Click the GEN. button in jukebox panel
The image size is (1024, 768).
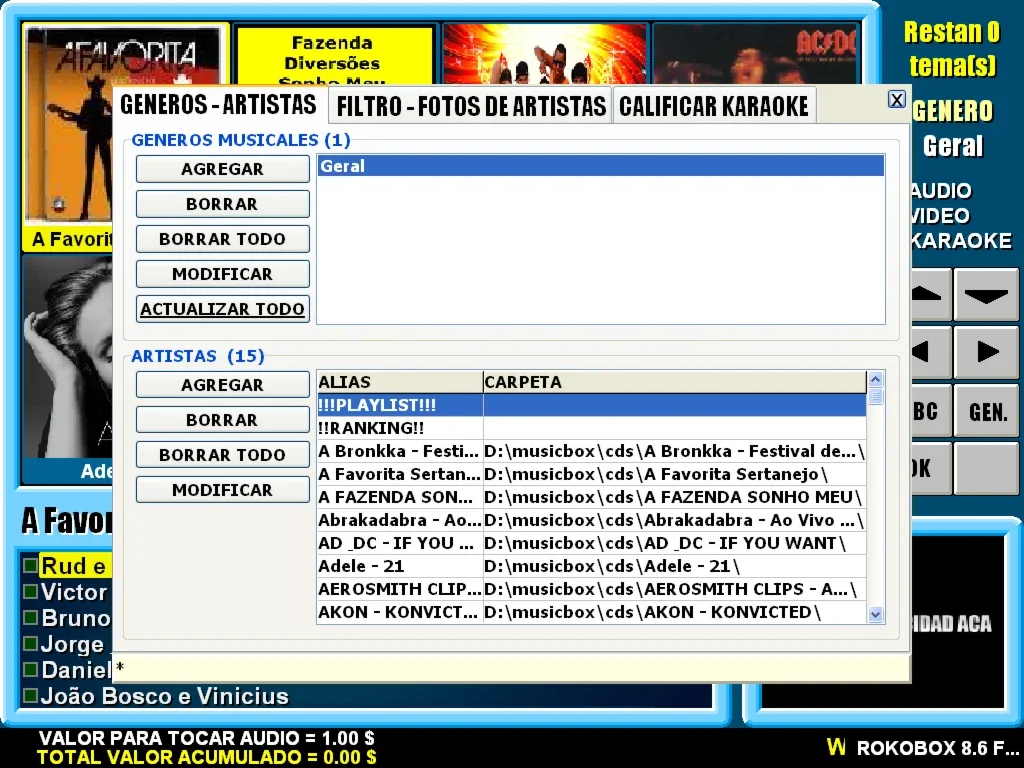[x=986, y=410]
